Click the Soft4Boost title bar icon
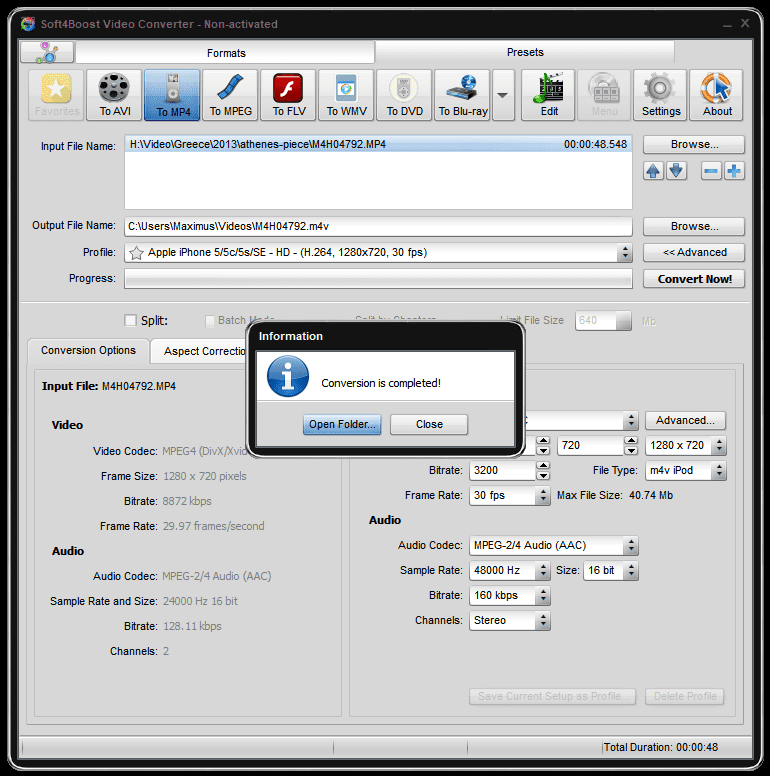 28,24
